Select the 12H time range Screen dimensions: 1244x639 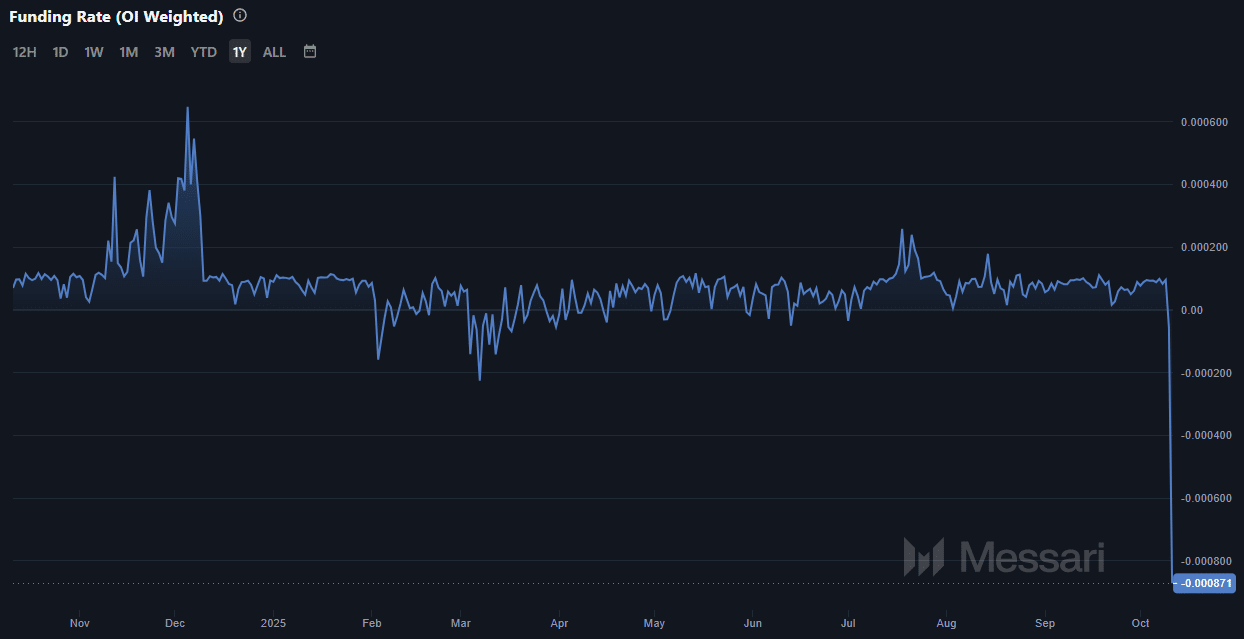(24, 52)
